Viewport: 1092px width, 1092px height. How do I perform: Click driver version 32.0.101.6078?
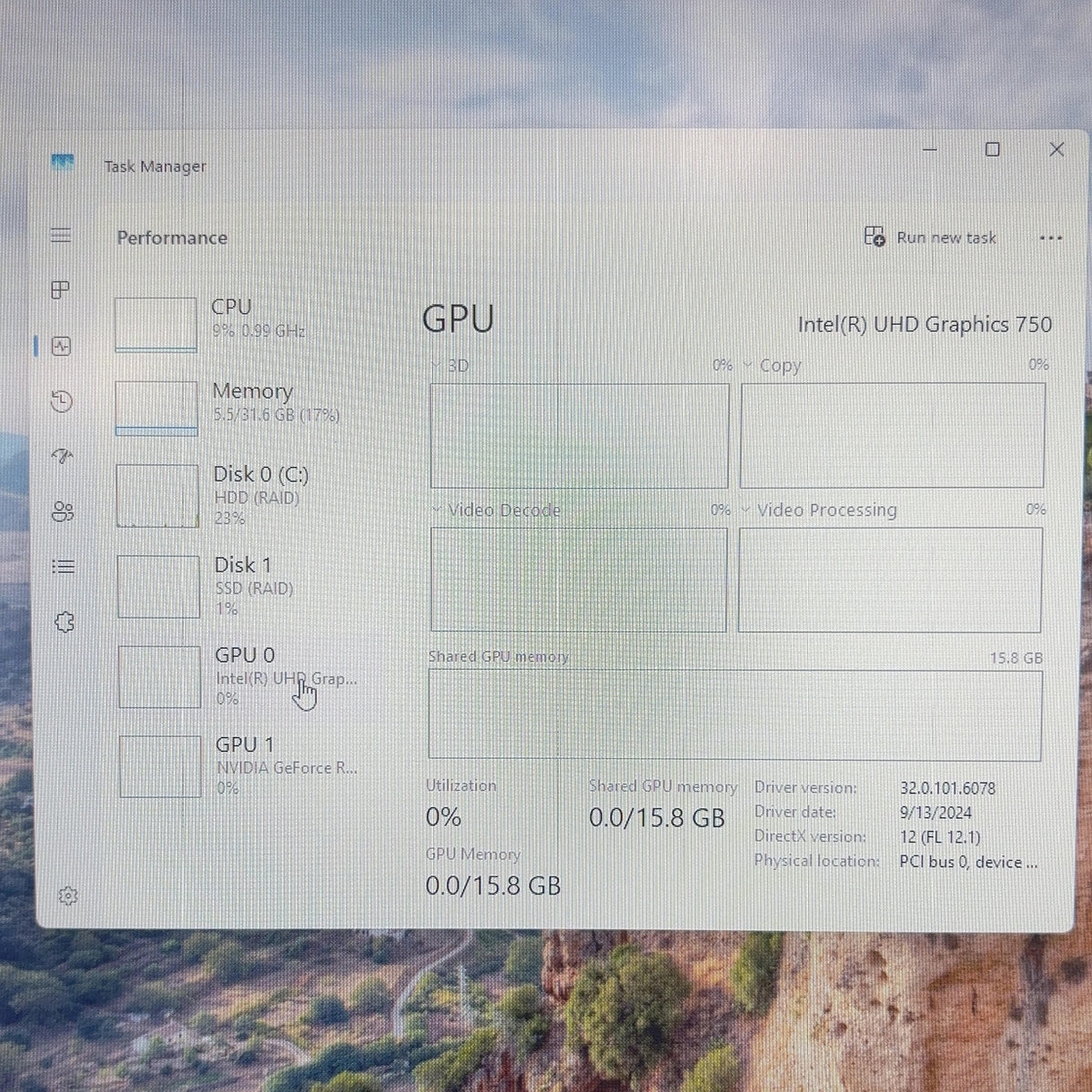pyautogui.click(x=947, y=788)
